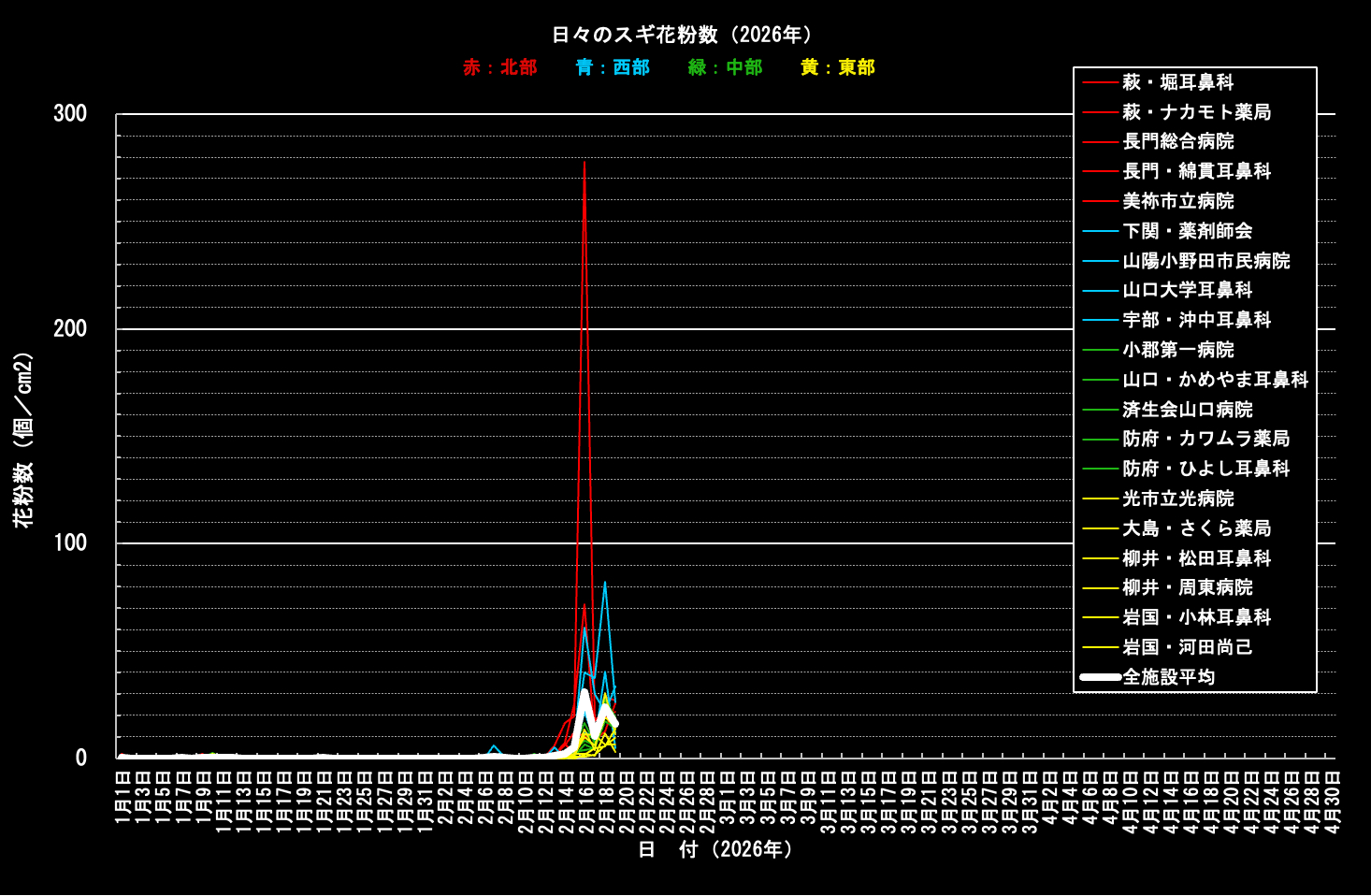Image resolution: width=1371 pixels, height=896 pixels.
Task: Select the 済生会山口病院 legend entry
Action: [x=1187, y=410]
